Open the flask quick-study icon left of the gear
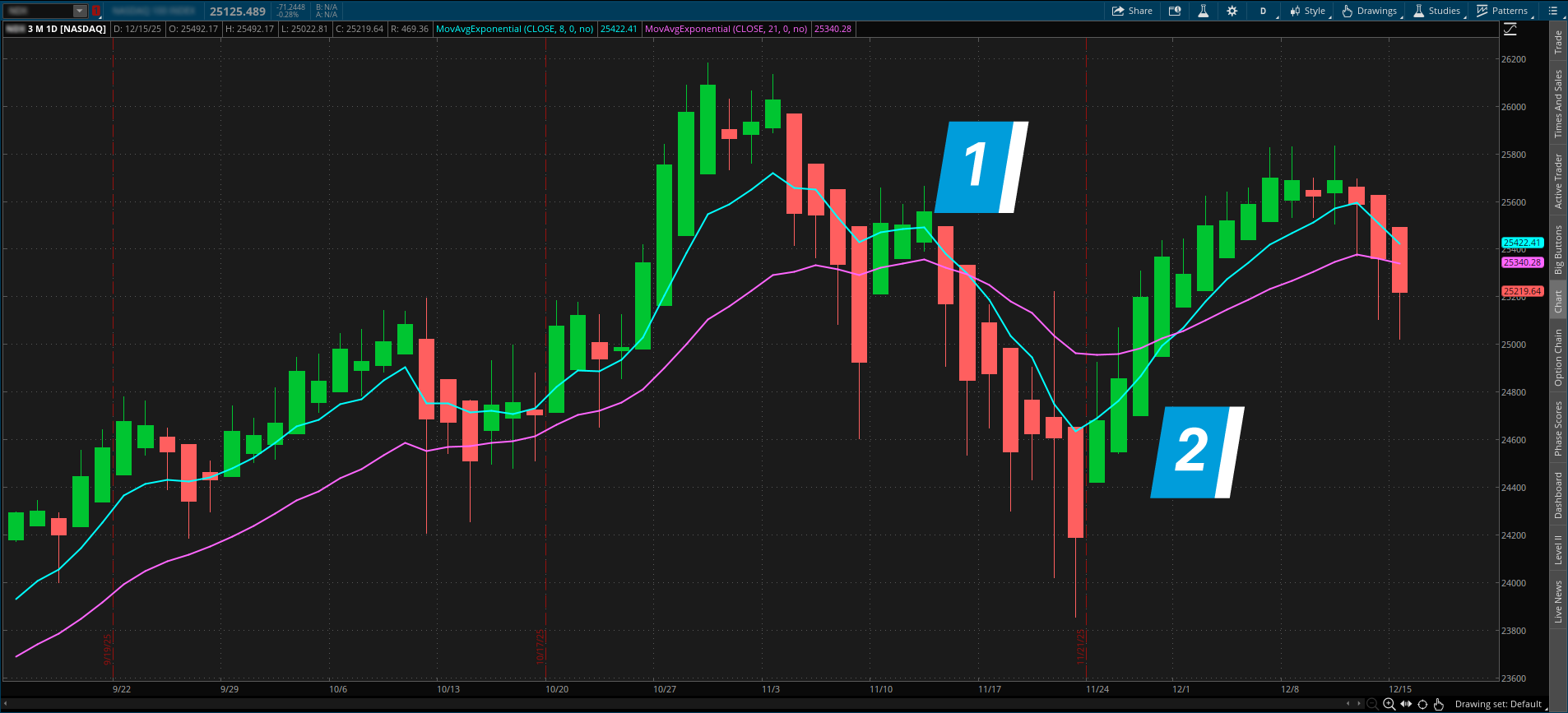Screen dimensions: 1568x713 [1203, 11]
